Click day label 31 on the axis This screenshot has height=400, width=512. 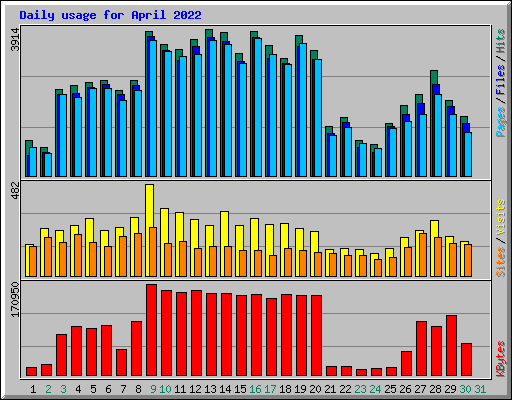coord(480,389)
